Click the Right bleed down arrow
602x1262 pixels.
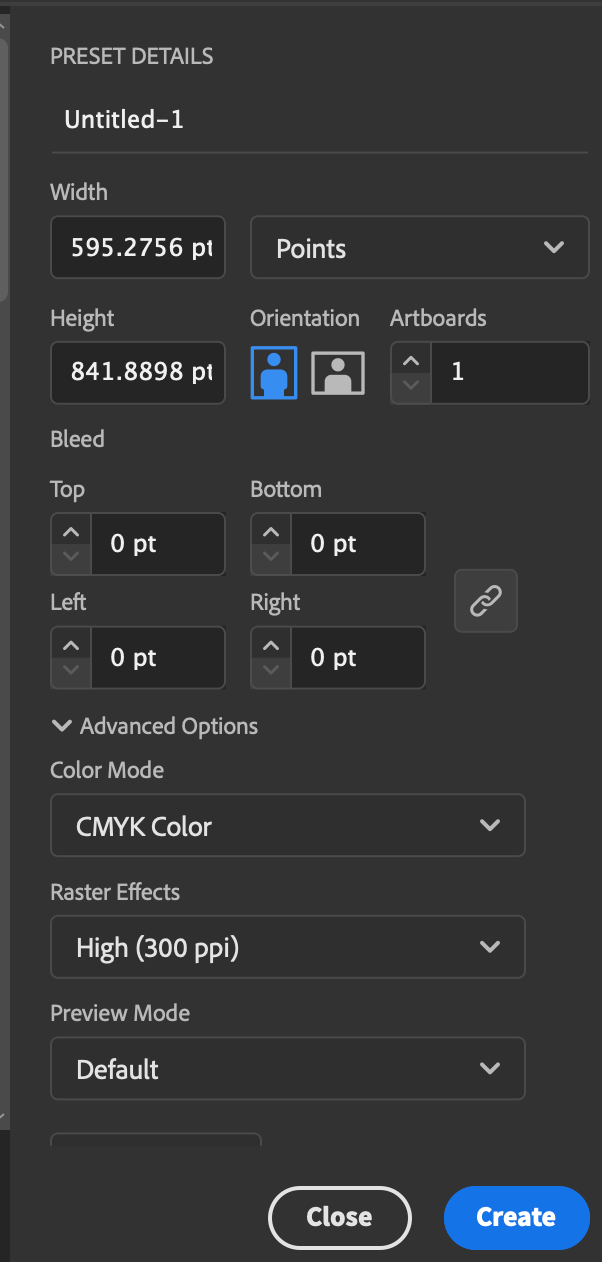pyautogui.click(x=270, y=671)
